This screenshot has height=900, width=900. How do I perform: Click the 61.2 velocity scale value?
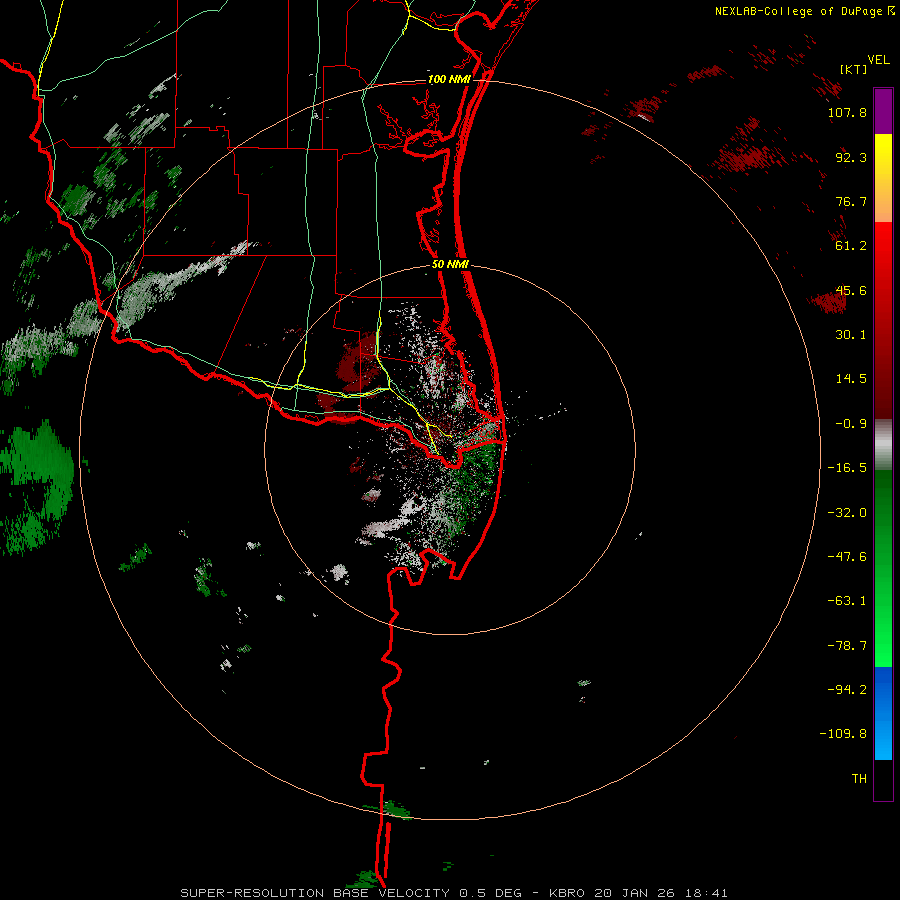pos(851,246)
